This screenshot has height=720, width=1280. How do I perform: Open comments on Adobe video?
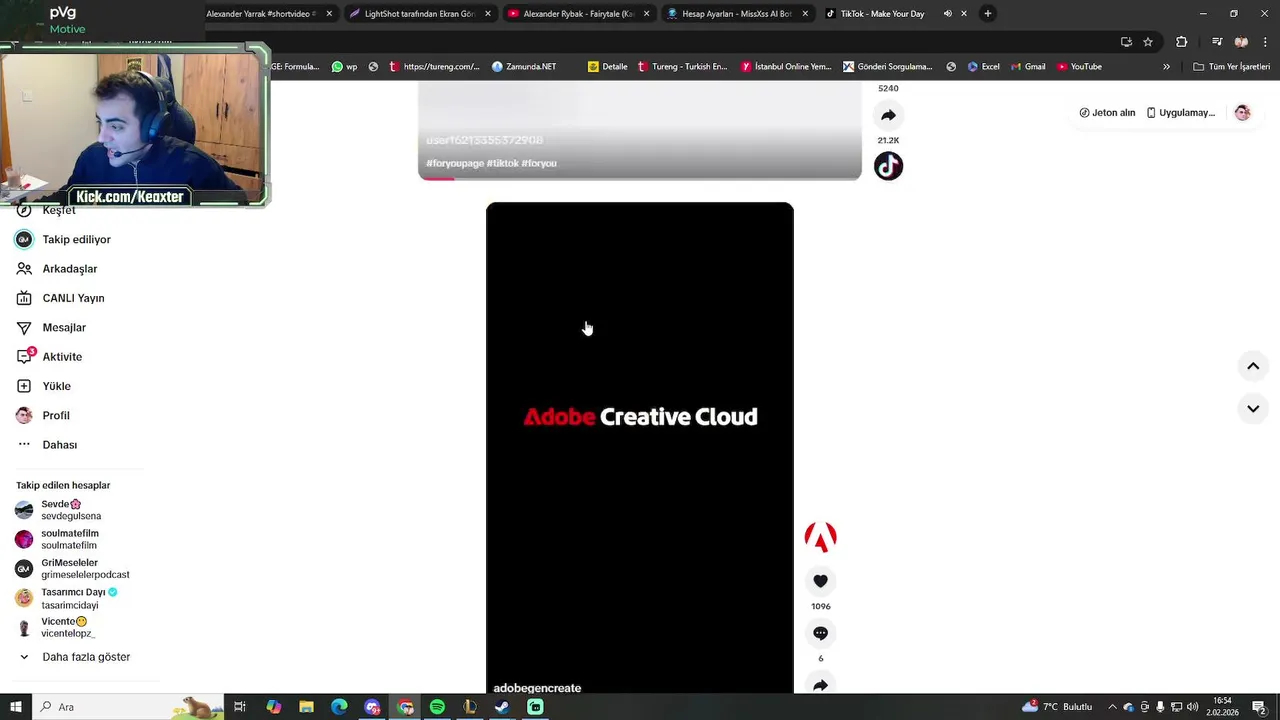(x=820, y=633)
